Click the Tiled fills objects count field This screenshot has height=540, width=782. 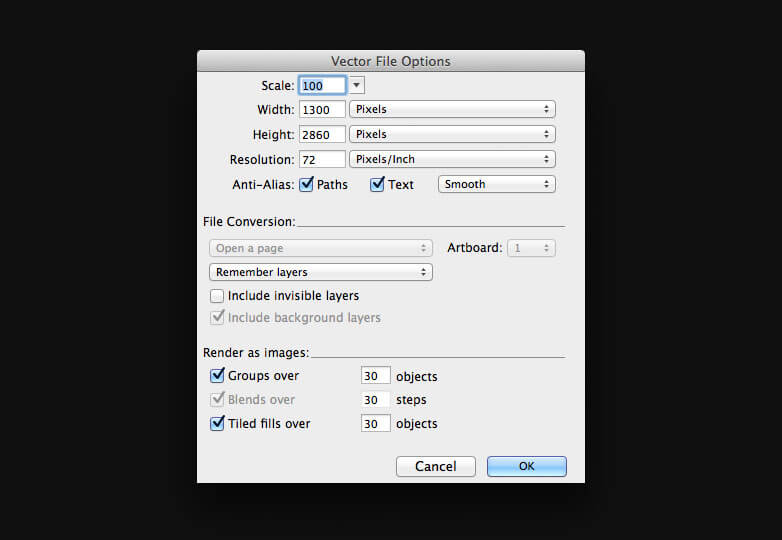(375, 423)
